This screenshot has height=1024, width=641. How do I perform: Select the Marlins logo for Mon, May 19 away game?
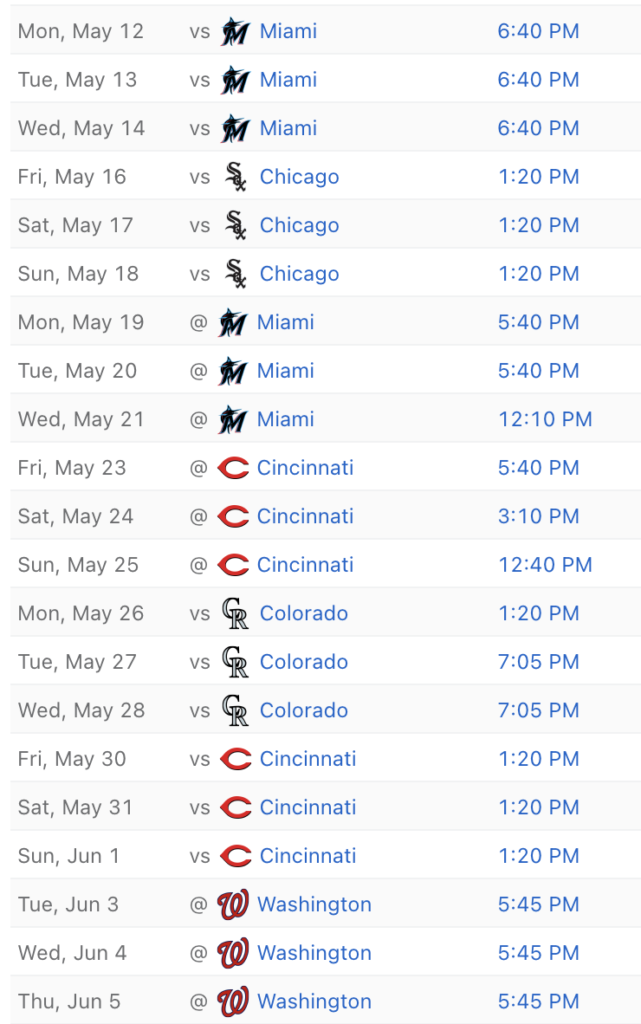click(232, 323)
